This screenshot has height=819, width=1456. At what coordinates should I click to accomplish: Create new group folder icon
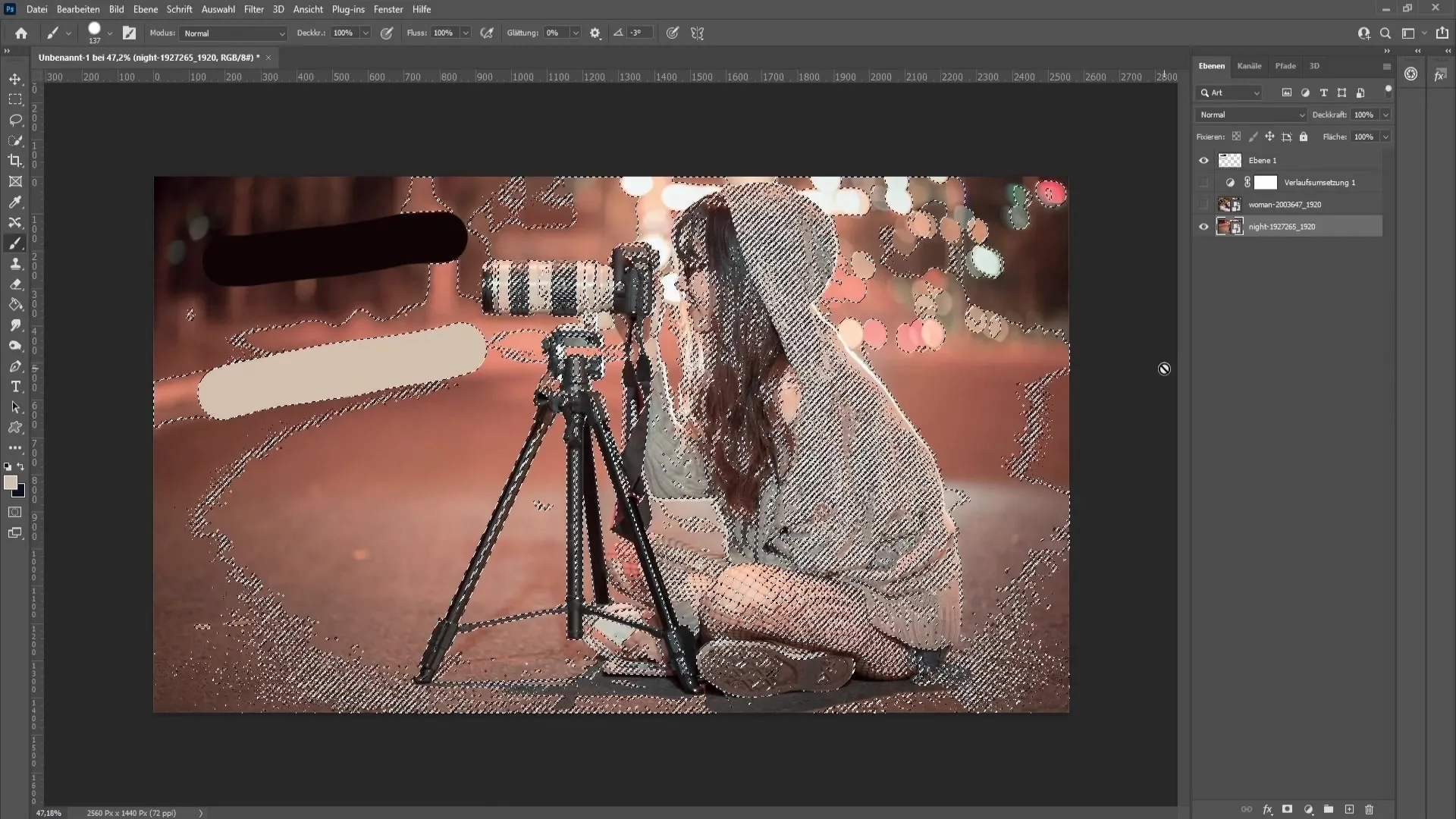click(1329, 809)
